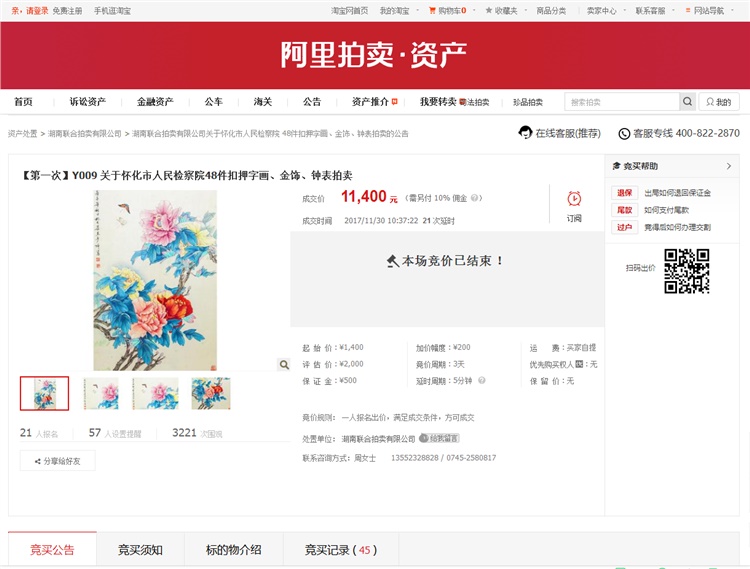Click the 免费注册 register link
The height and width of the screenshot is (569, 750).
pos(67,11)
